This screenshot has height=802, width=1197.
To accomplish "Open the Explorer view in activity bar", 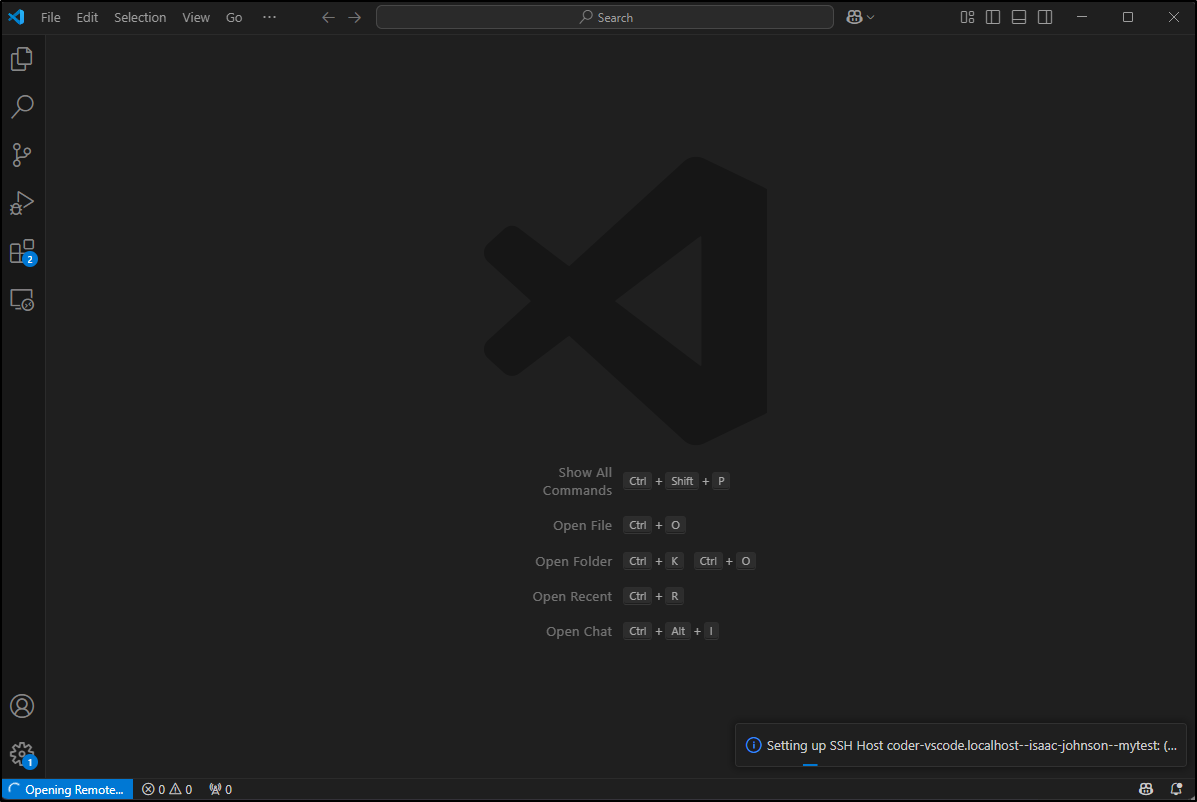I will click(22, 59).
